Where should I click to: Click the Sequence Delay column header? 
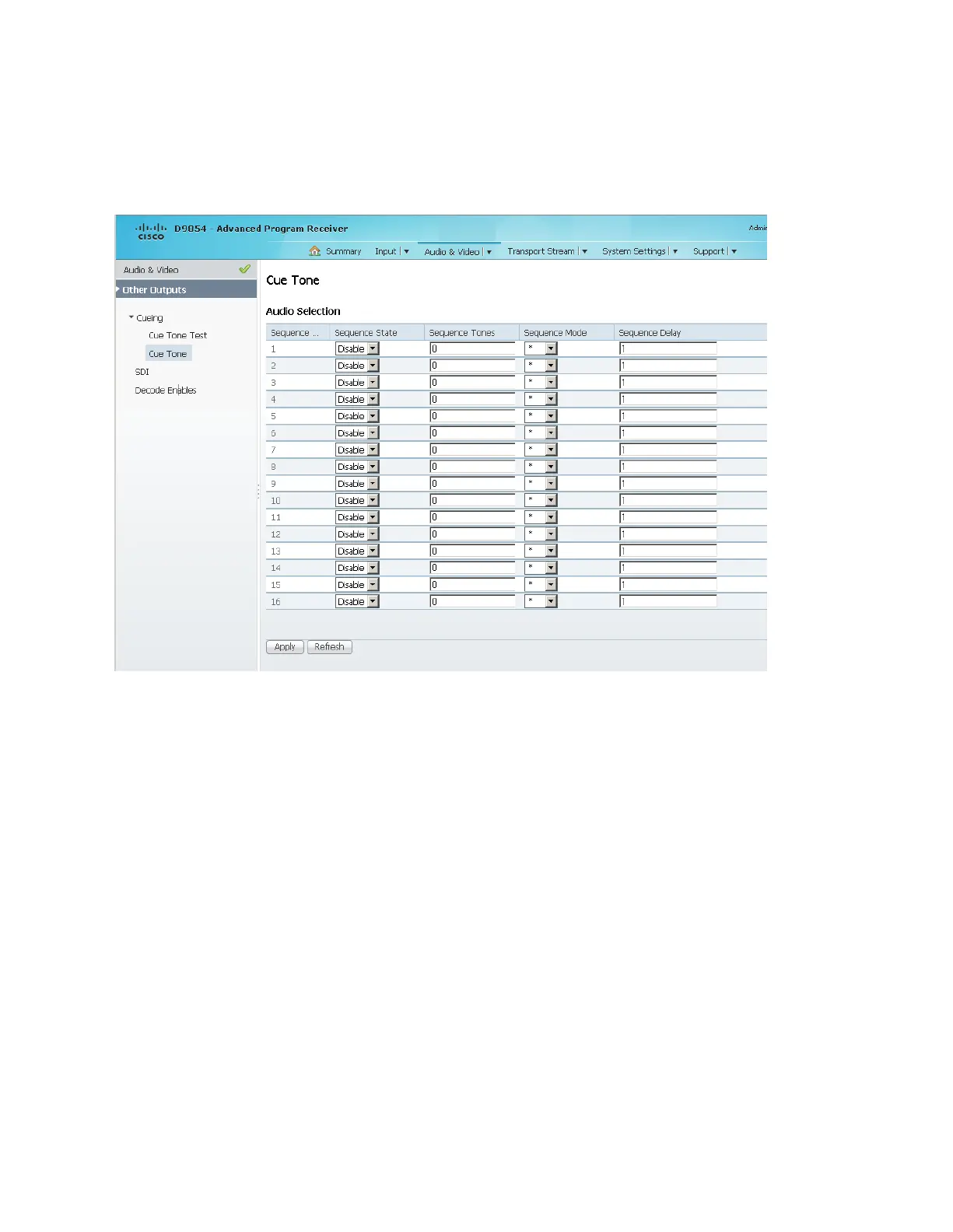[690, 332]
